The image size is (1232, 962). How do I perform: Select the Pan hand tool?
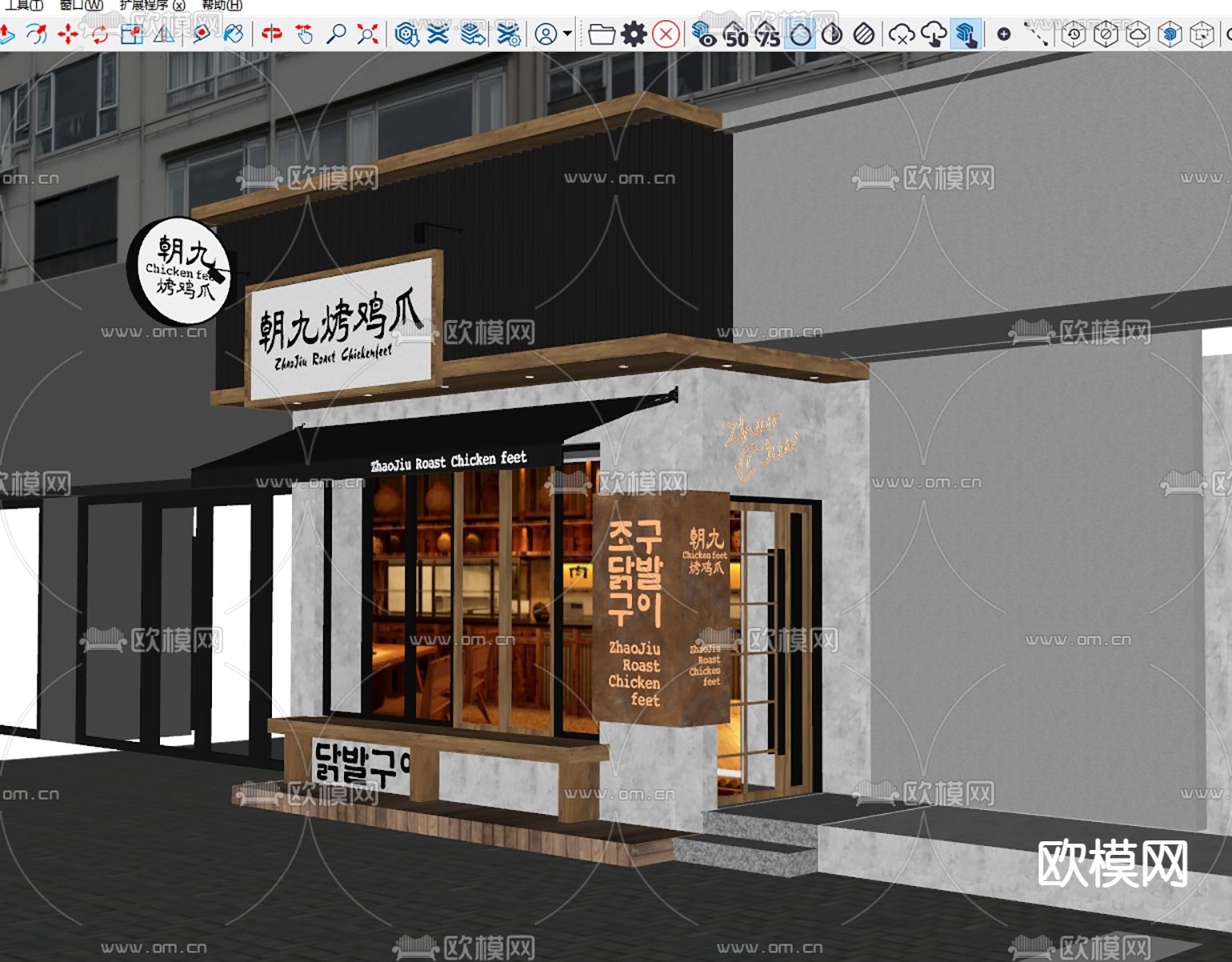point(304,34)
